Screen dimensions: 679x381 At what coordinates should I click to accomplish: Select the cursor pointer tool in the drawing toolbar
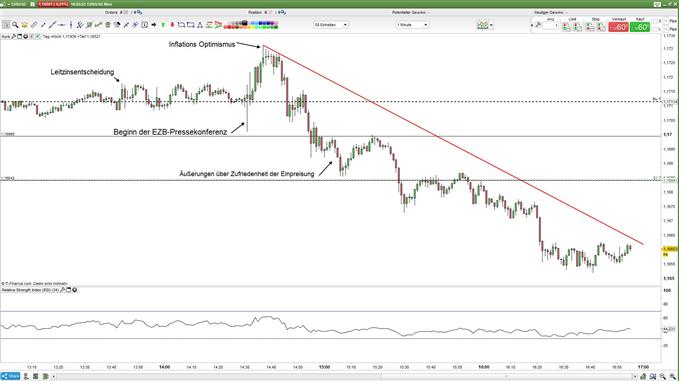click(x=6, y=25)
